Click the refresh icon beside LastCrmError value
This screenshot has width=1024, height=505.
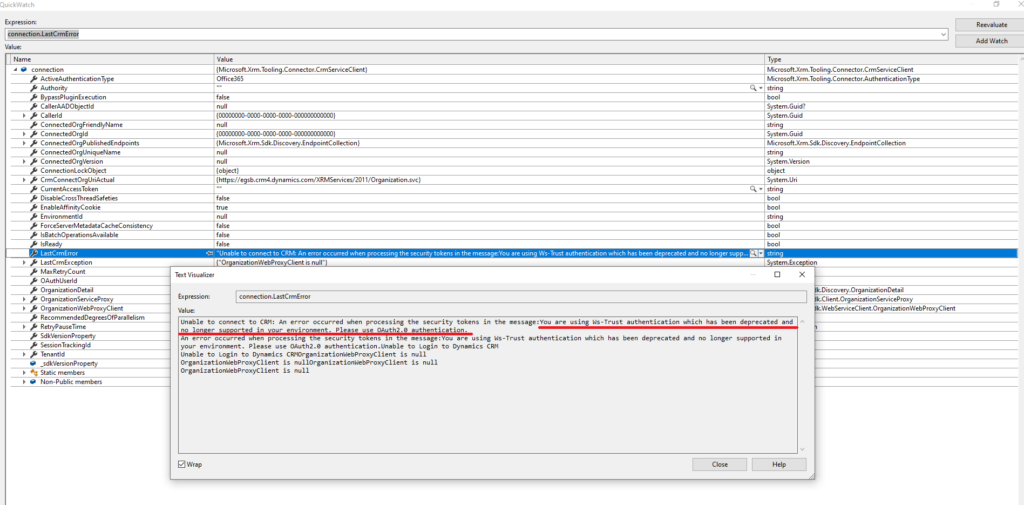(209, 253)
